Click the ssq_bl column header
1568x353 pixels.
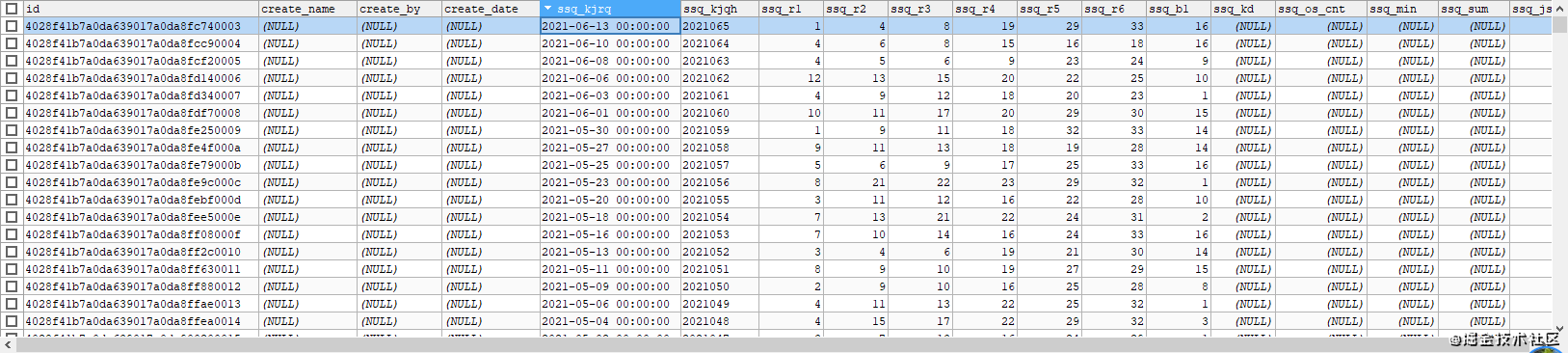[1179, 9]
